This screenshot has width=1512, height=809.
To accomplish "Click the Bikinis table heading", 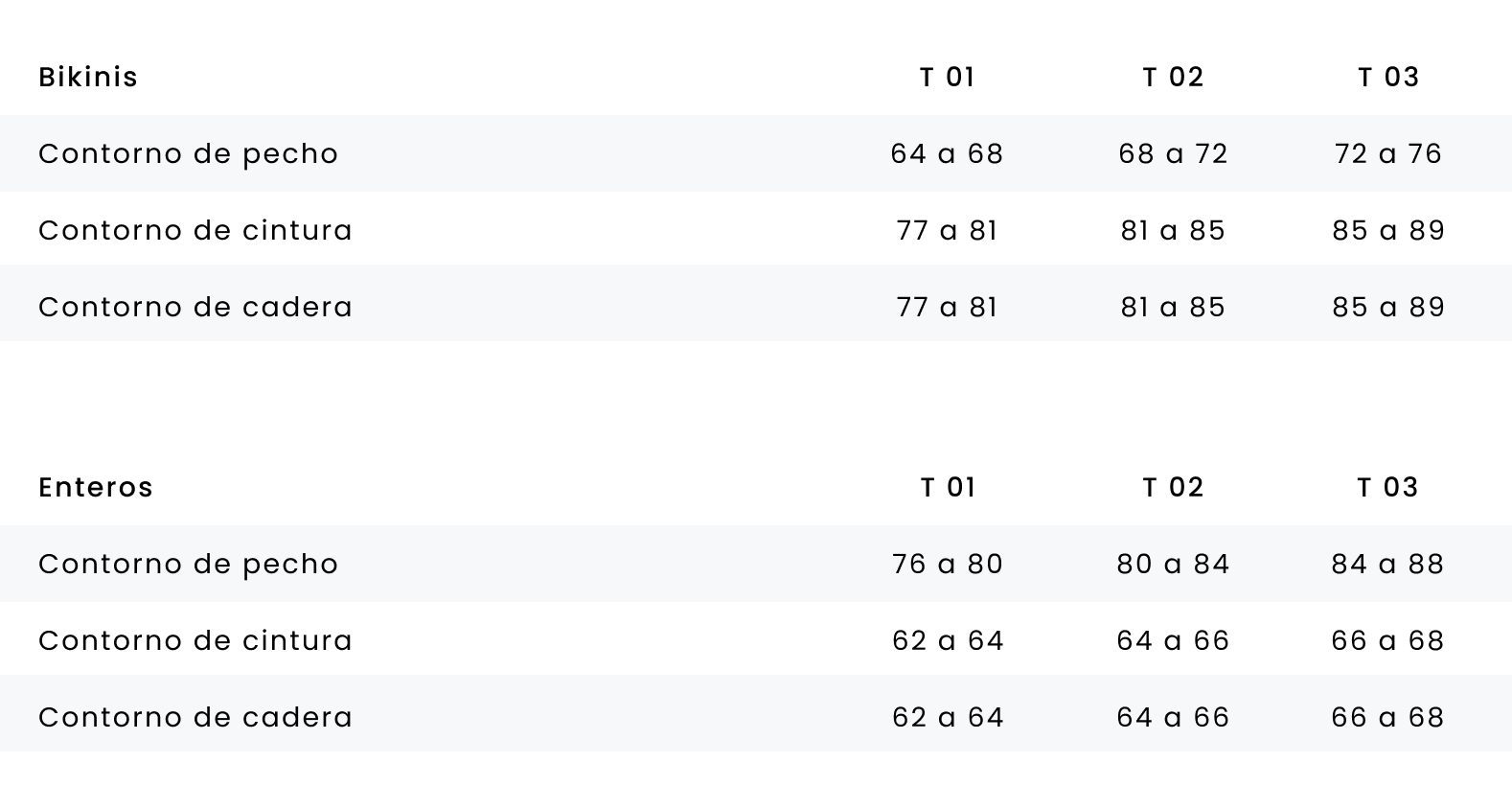I will coord(88,77).
